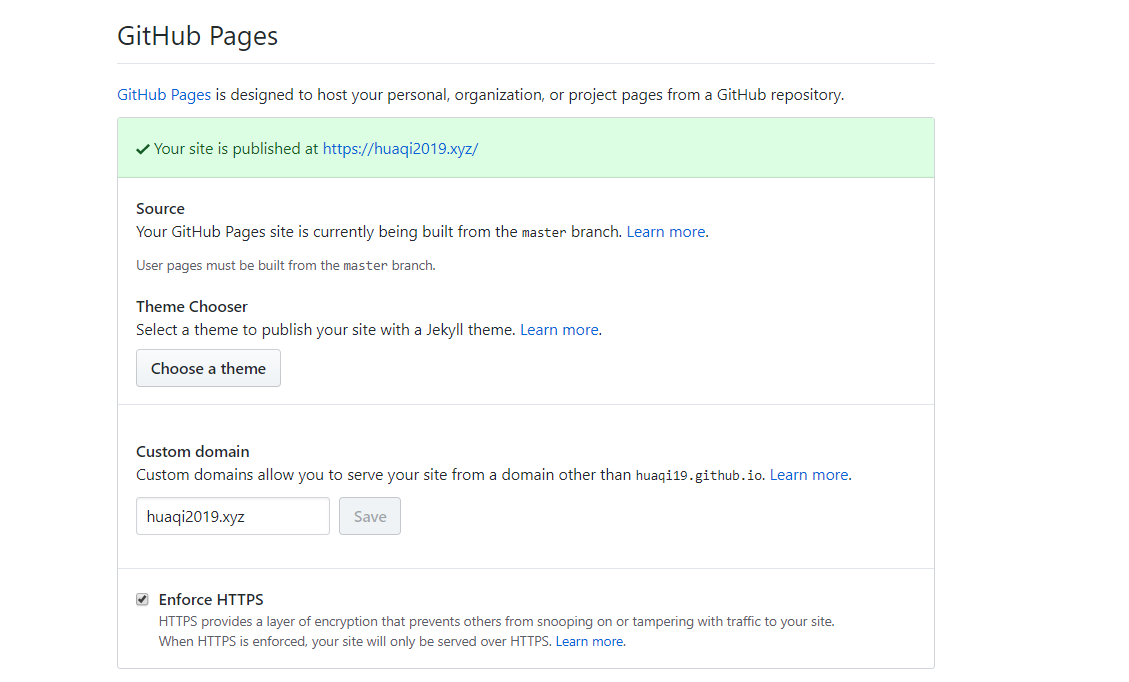Viewport: 1129px width, 682px height.
Task: Click the Custom domain heading
Action: [193, 452]
